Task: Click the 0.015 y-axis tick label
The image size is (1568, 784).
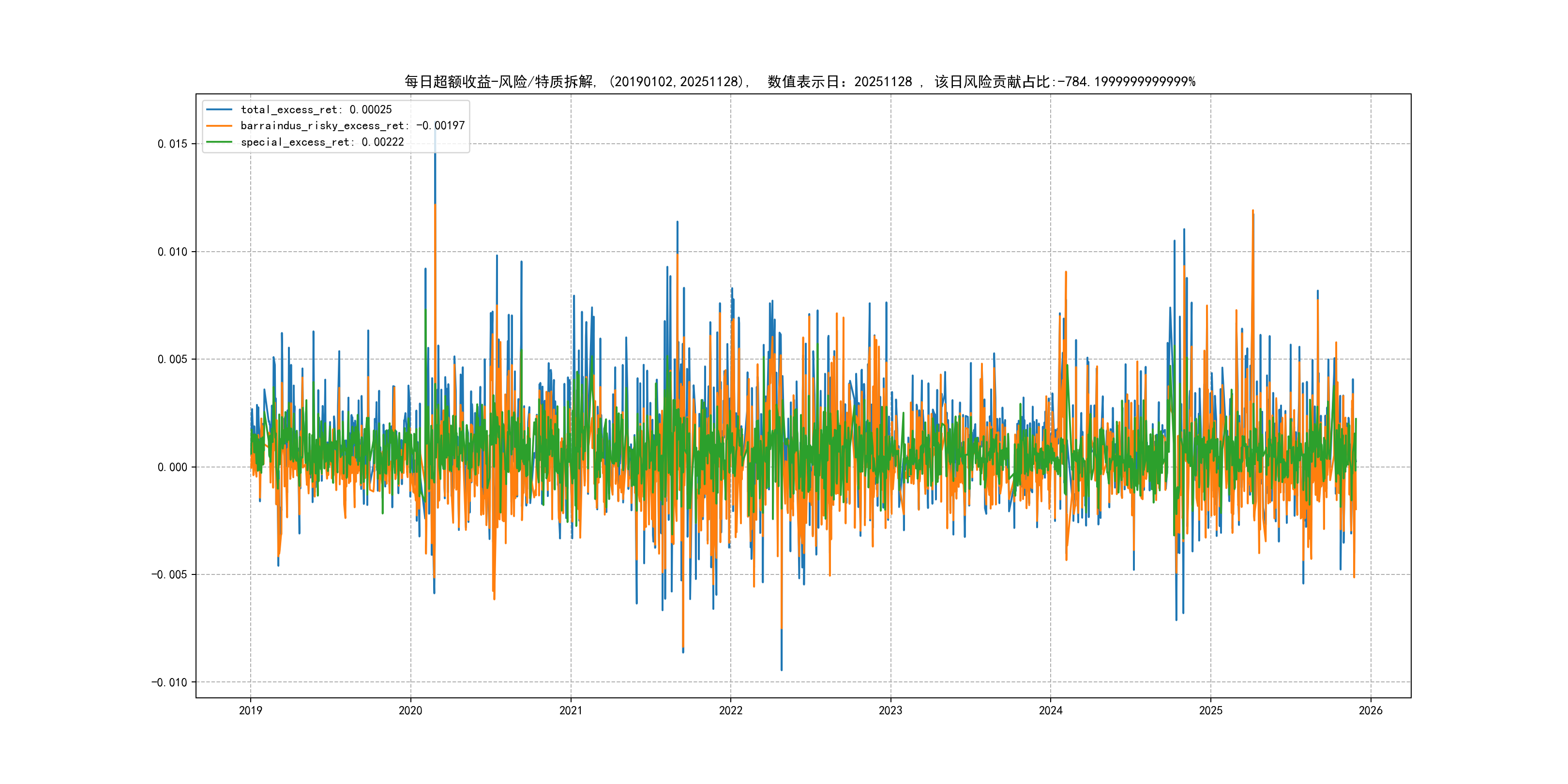Action: (172, 144)
